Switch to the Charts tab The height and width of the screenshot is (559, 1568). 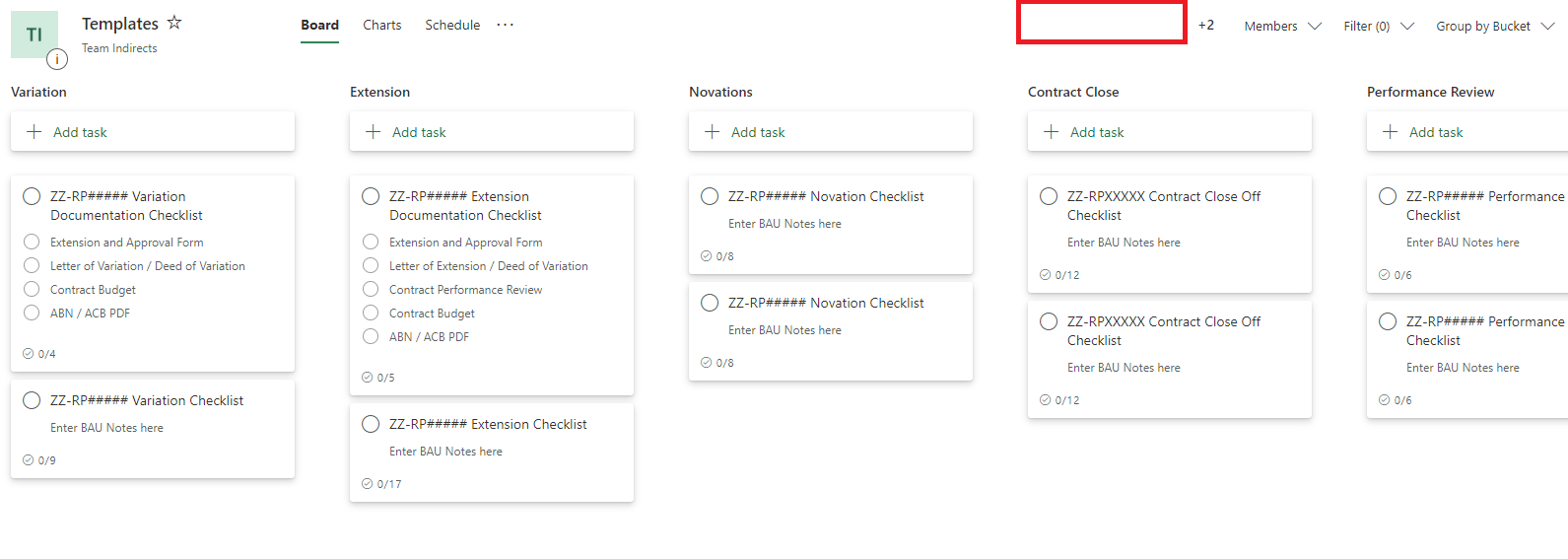382,26
